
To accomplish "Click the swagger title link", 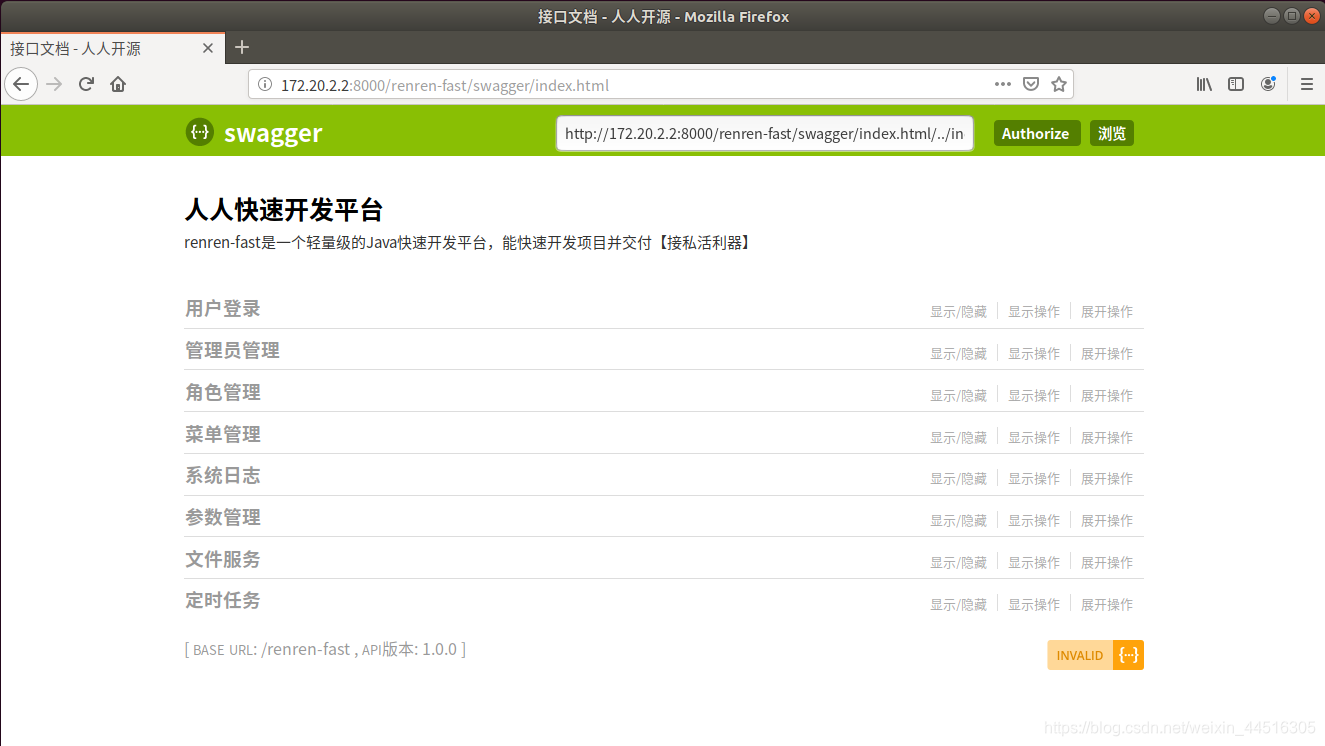I will tap(273, 133).
